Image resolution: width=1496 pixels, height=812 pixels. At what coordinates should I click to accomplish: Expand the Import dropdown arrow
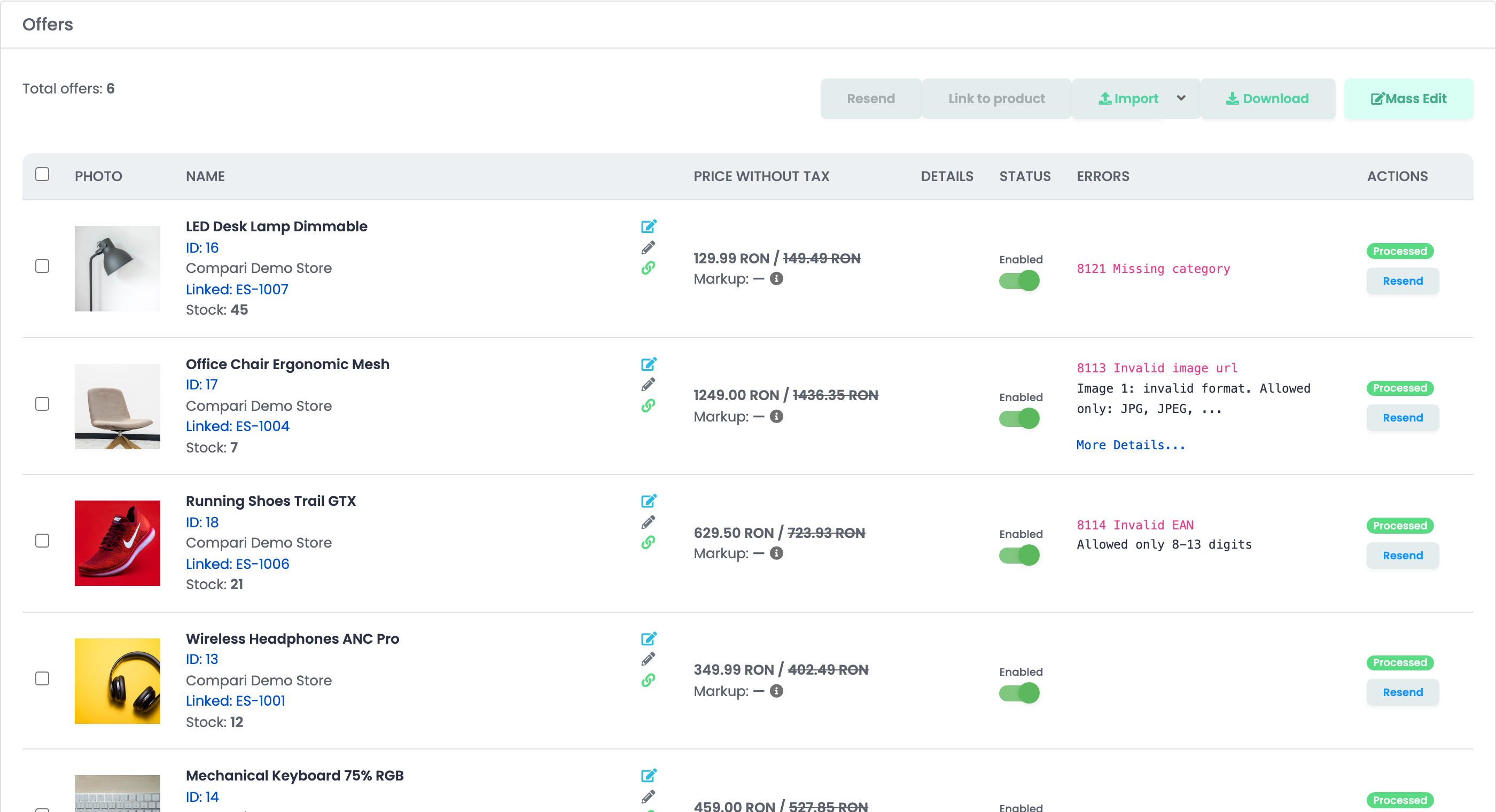point(1181,99)
